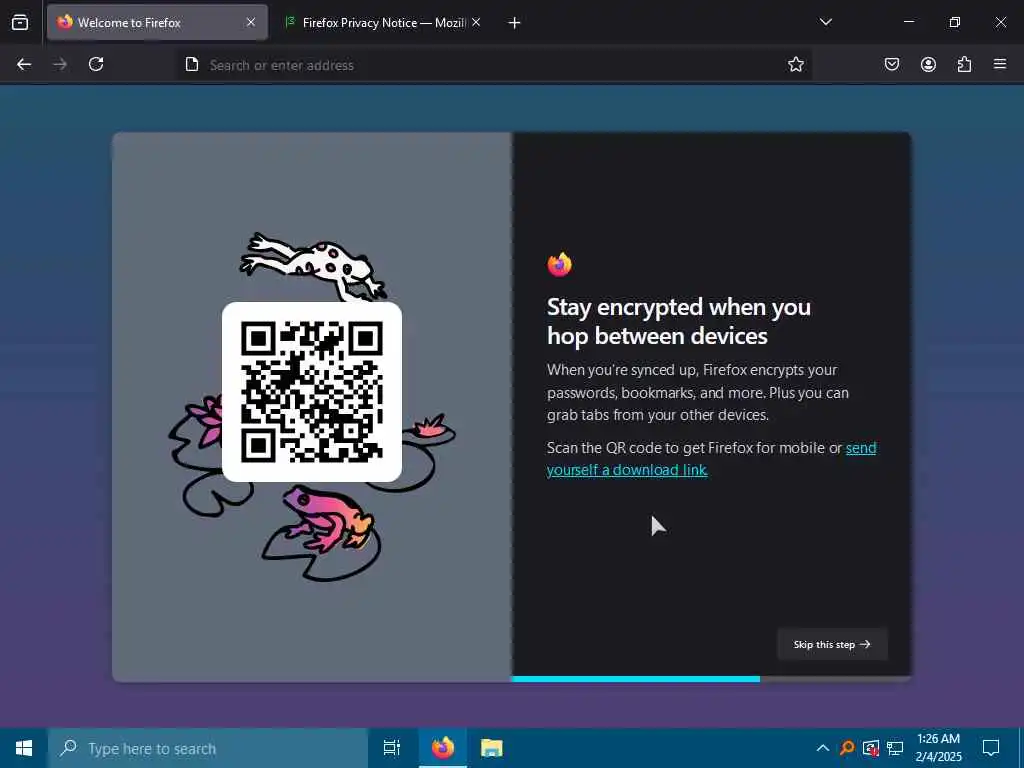This screenshot has height=768, width=1024.
Task: Click the network tray icon
Action: [x=895, y=748]
